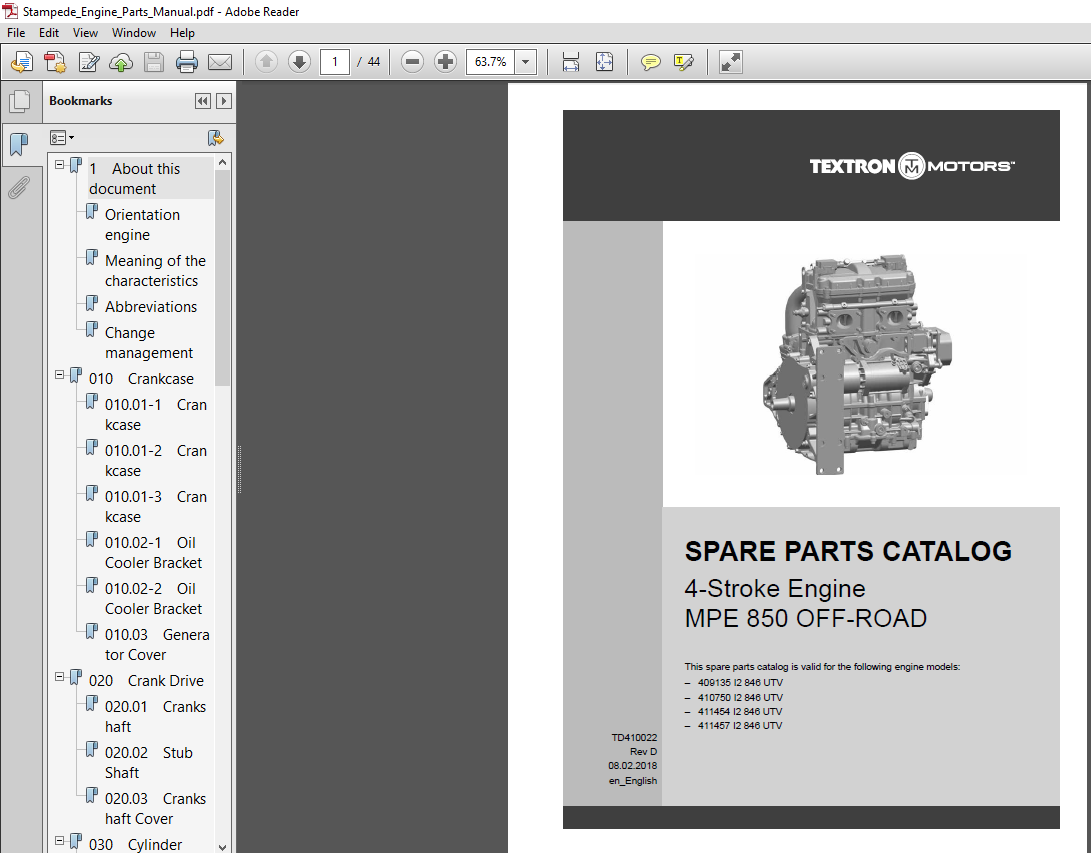Open the page thumbnails panel icon
Viewport: 1091px width, 853px height.
pyautogui.click(x=19, y=102)
